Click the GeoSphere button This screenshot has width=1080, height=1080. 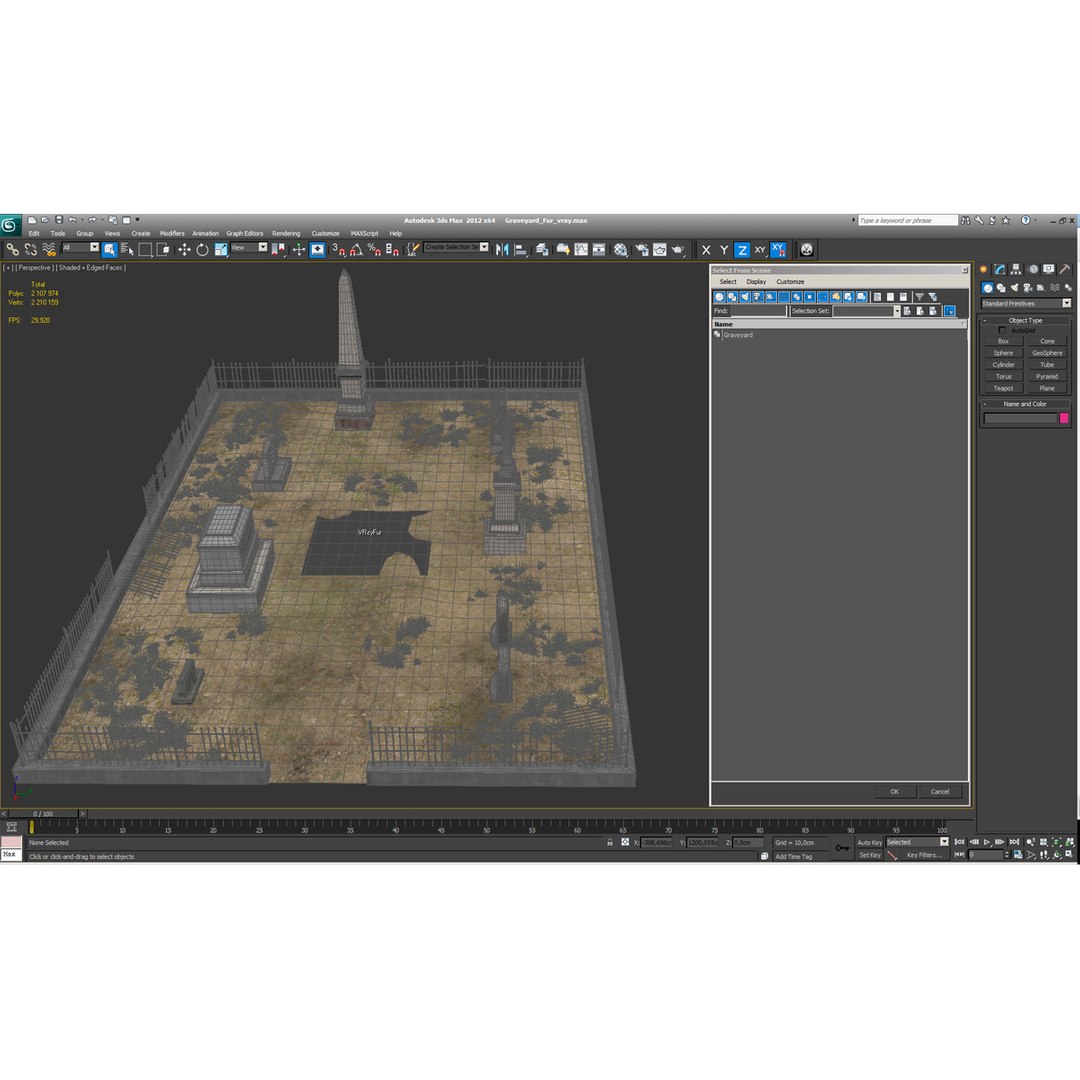(1047, 353)
